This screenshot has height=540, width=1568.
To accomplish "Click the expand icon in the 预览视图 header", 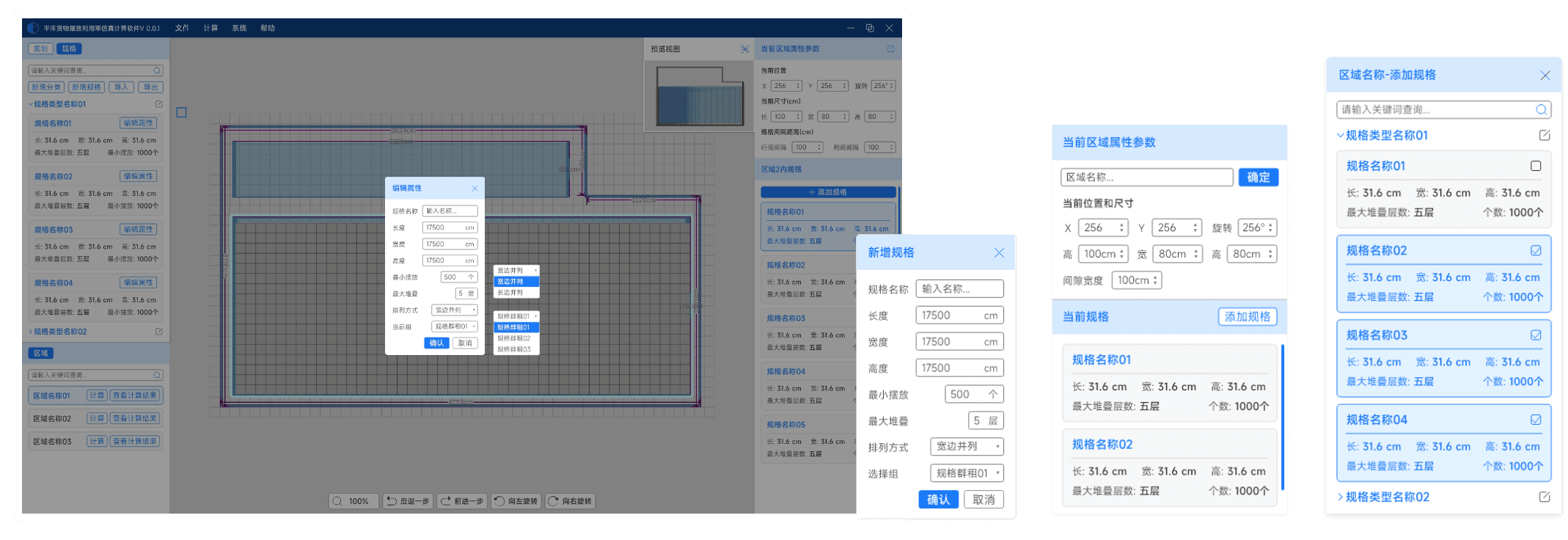I will 744,49.
